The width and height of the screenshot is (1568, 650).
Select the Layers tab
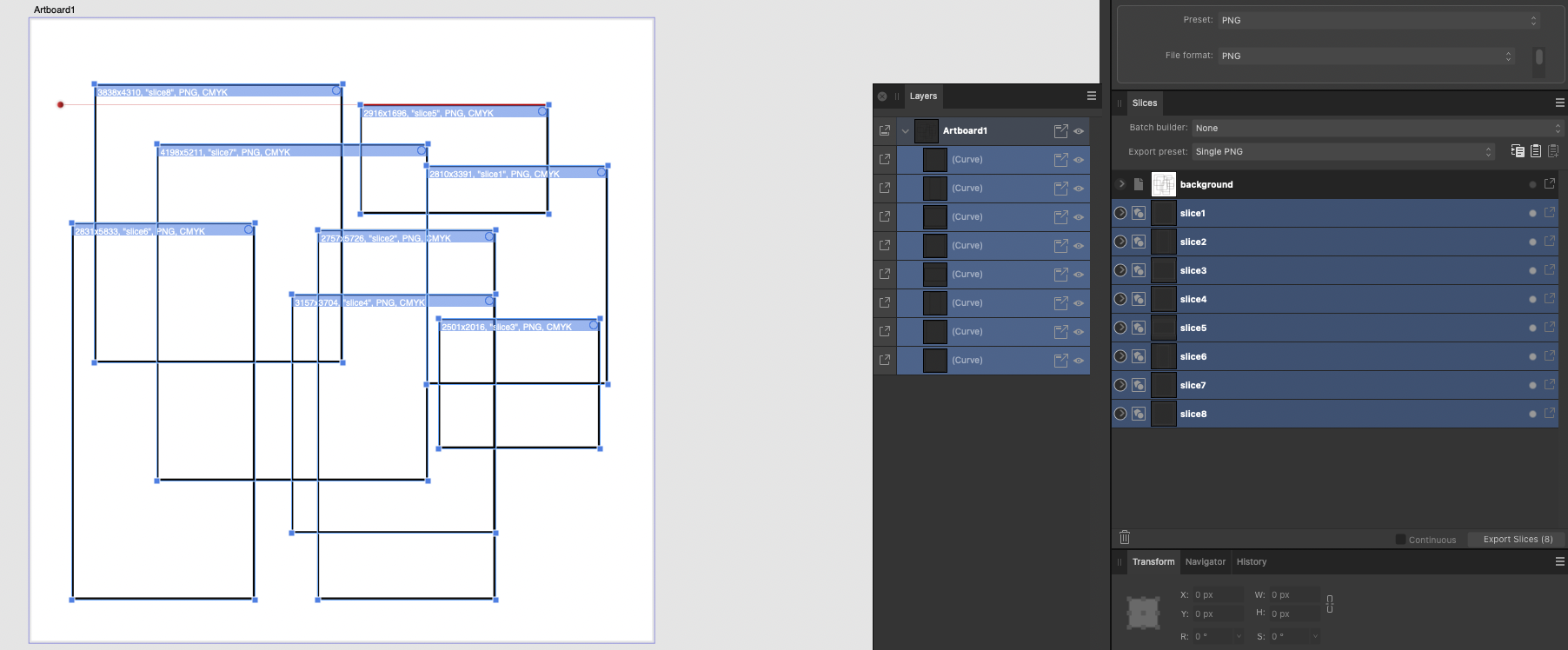923,96
